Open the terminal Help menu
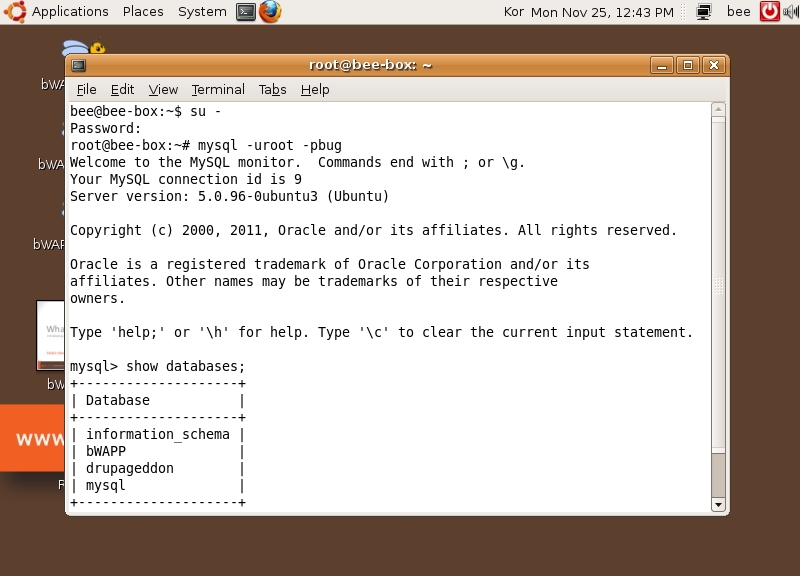Image resolution: width=800 pixels, height=576 pixels. pyautogui.click(x=315, y=89)
